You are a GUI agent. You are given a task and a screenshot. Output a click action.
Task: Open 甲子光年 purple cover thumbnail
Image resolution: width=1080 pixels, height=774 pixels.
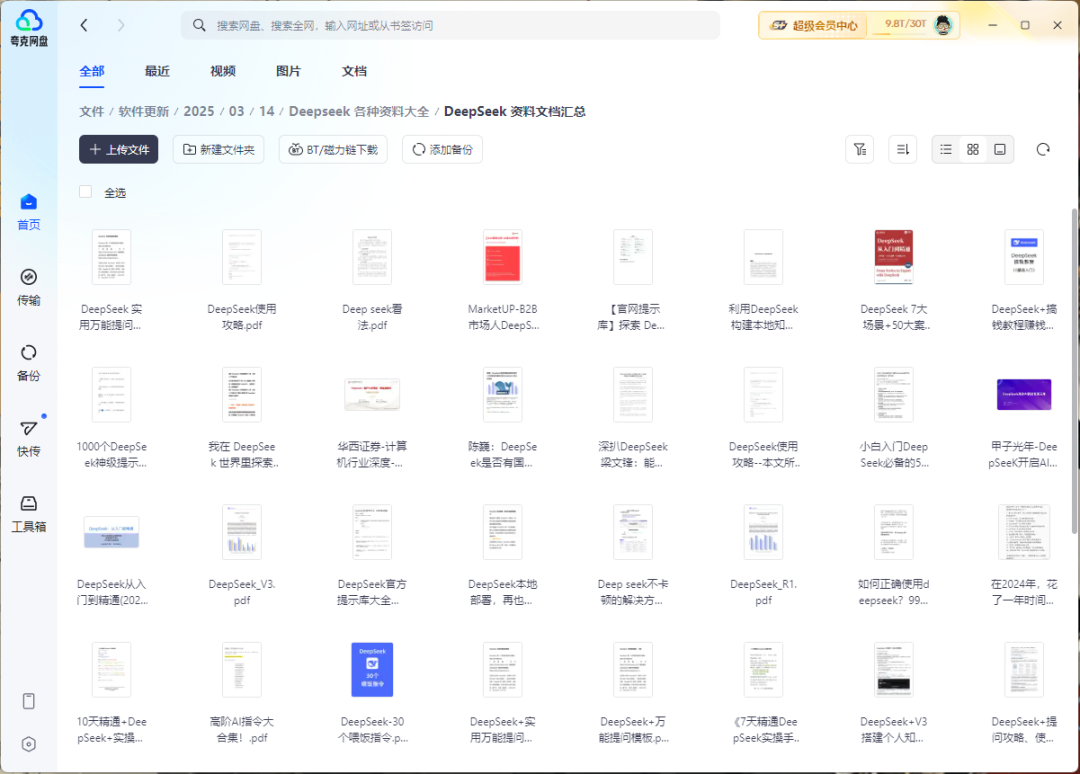[1024, 395]
